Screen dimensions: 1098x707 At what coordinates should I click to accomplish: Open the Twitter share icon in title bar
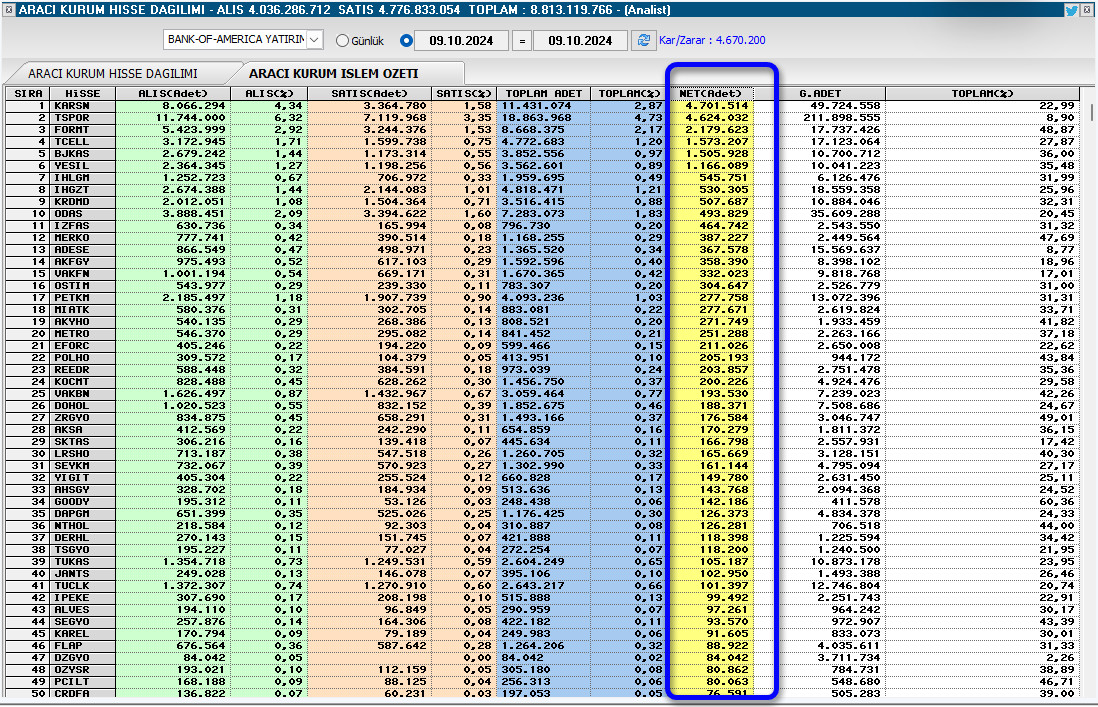[1071, 10]
